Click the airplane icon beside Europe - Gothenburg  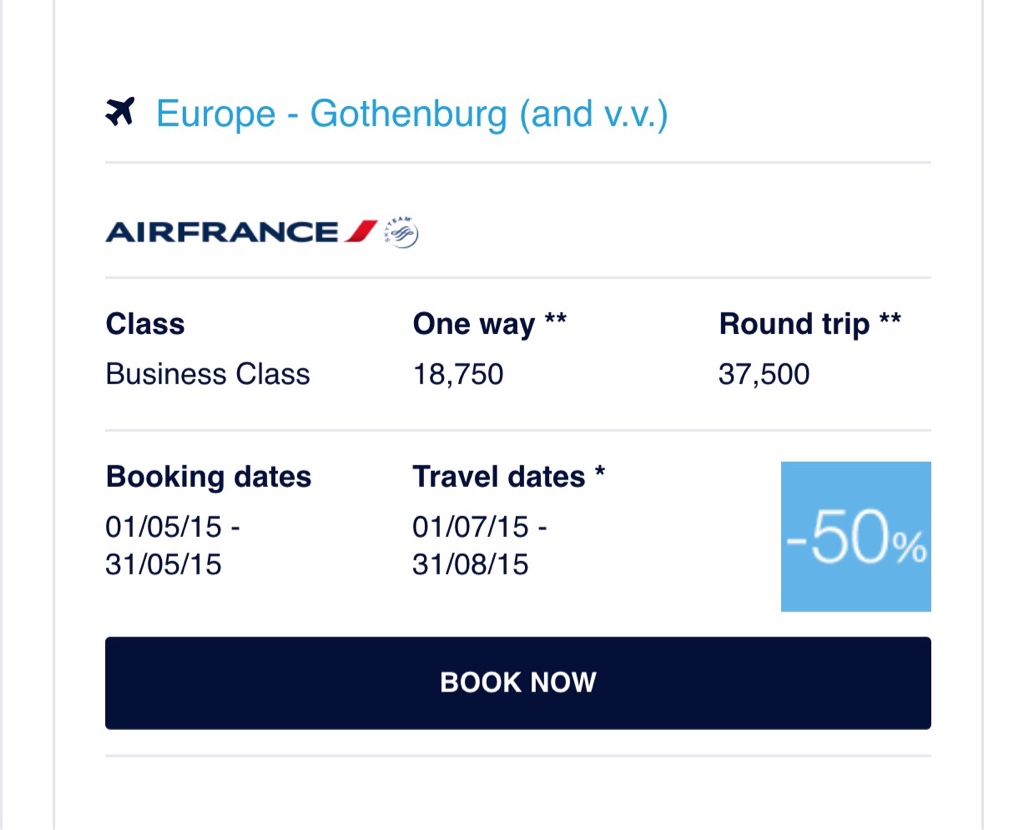coord(119,112)
